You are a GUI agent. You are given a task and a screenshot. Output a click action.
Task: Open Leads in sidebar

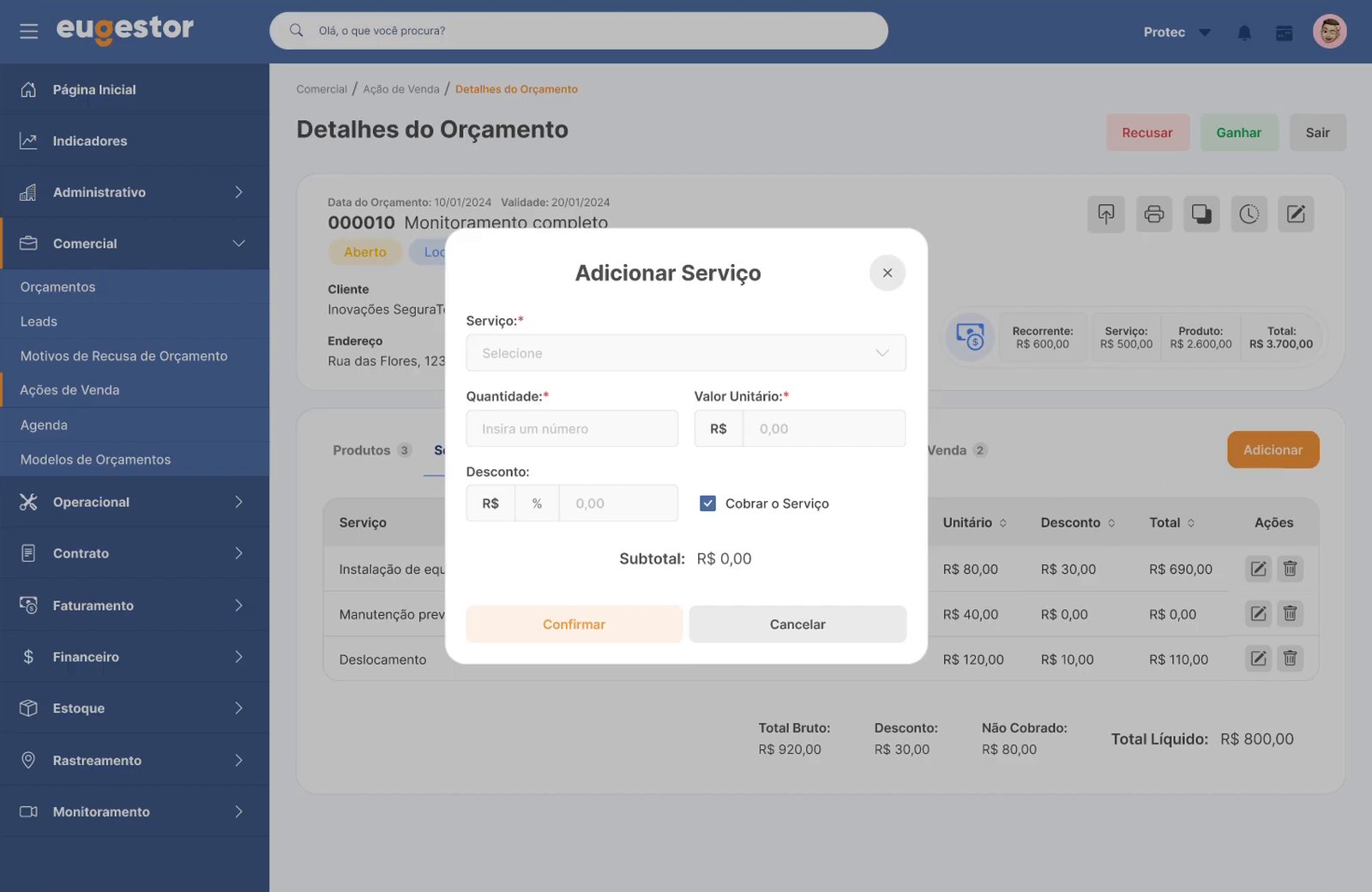[135, 322]
